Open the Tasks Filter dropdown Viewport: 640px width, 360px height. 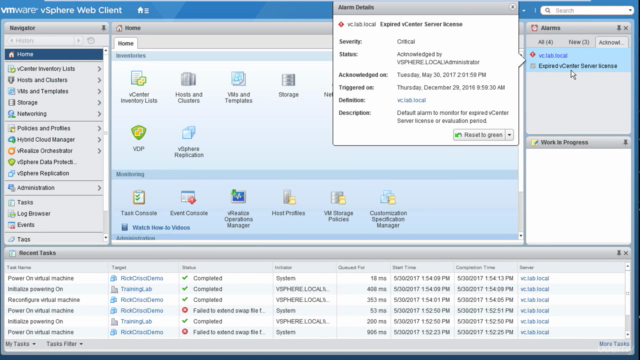[64, 344]
